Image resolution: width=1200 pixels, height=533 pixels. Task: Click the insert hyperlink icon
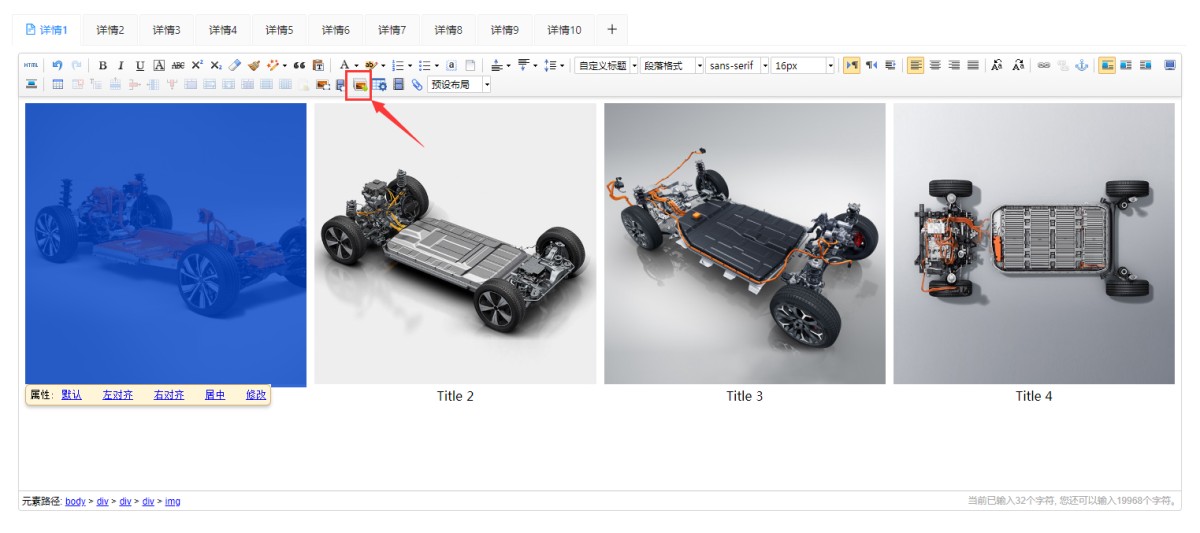pos(1044,65)
